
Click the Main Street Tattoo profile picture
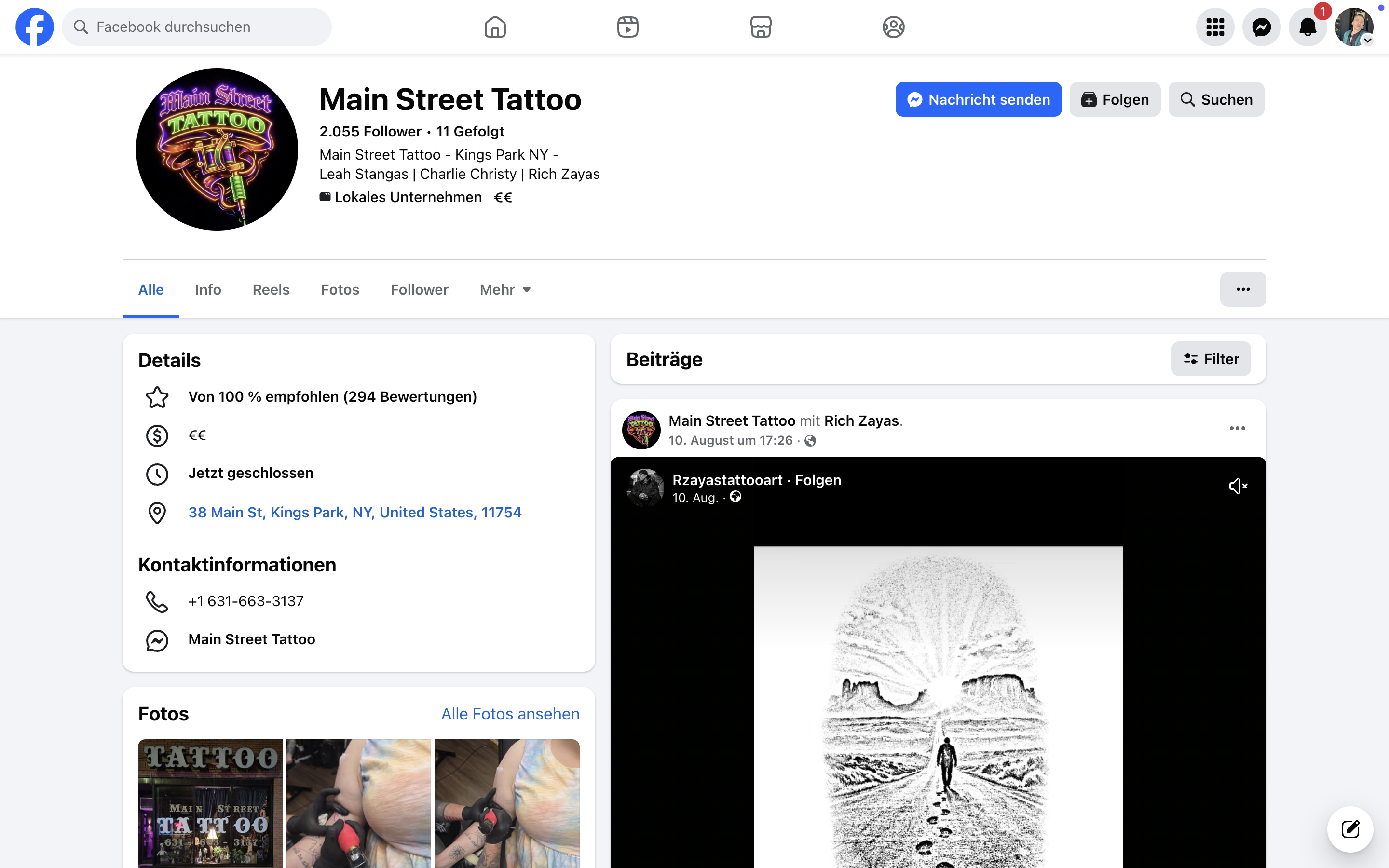click(x=217, y=149)
